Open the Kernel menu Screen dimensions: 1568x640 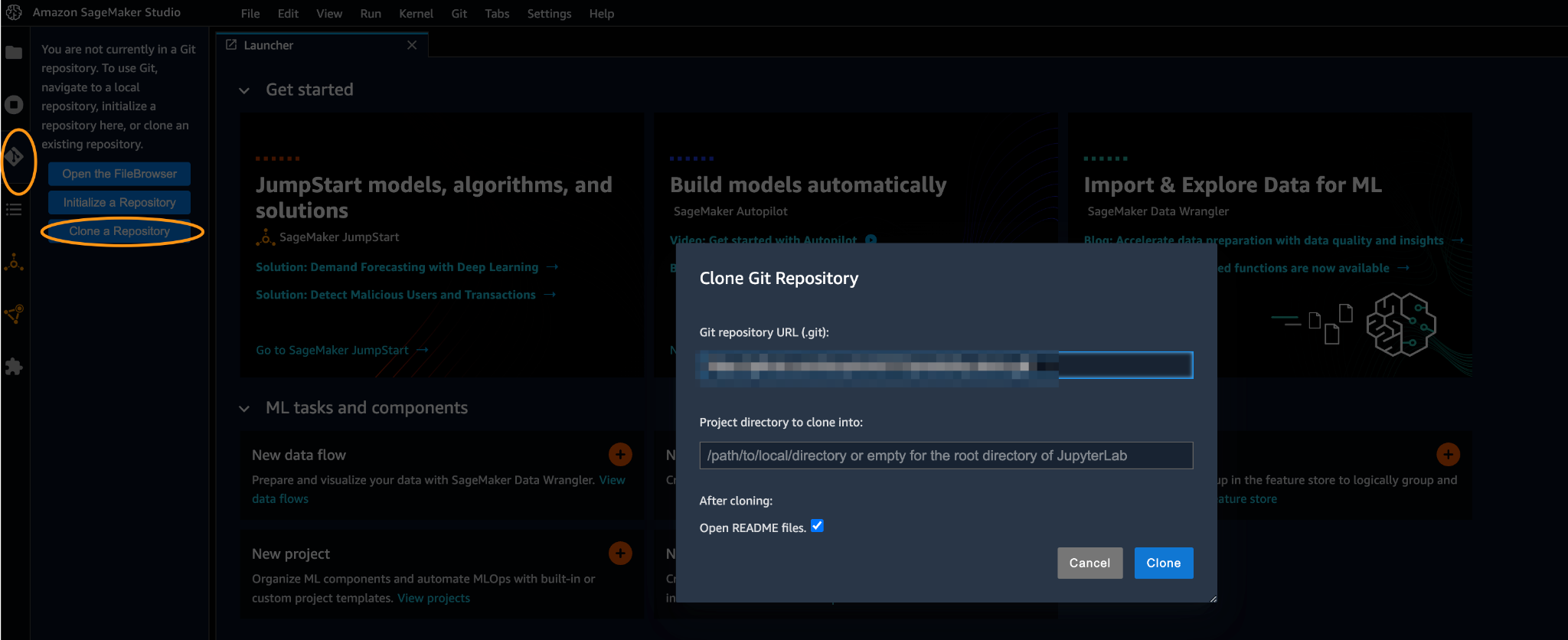[416, 14]
